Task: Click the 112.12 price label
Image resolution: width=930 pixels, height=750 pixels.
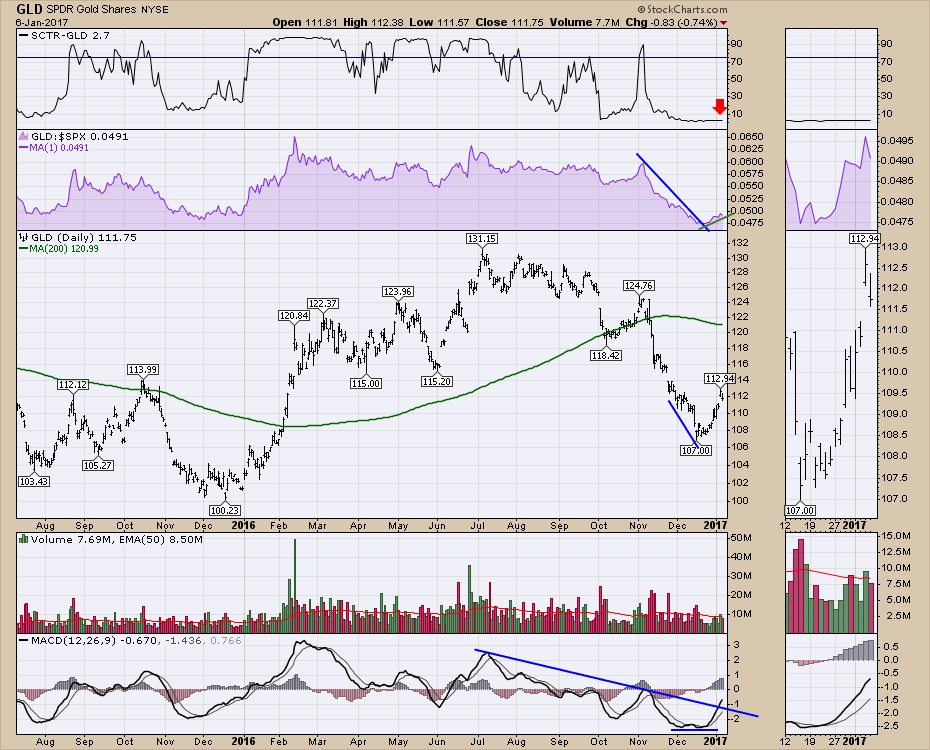Action: pyautogui.click(x=73, y=385)
